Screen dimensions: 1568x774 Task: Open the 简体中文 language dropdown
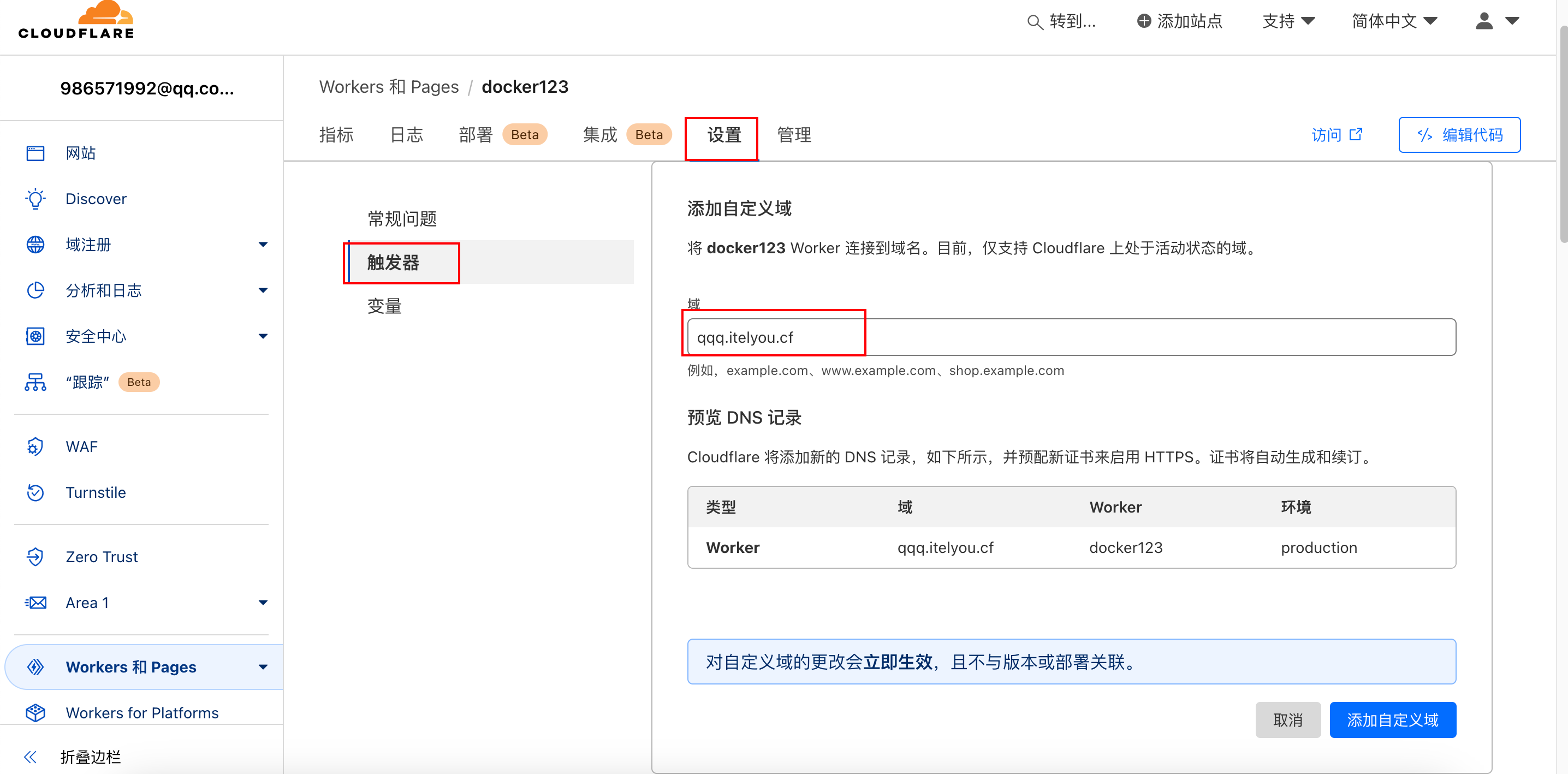tap(1394, 21)
